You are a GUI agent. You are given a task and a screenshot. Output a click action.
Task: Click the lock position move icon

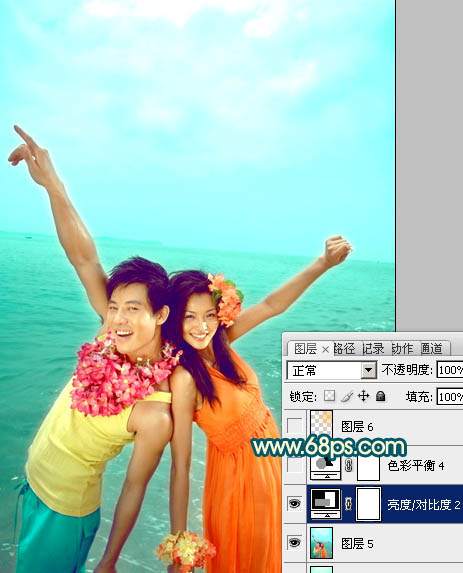[364, 396]
